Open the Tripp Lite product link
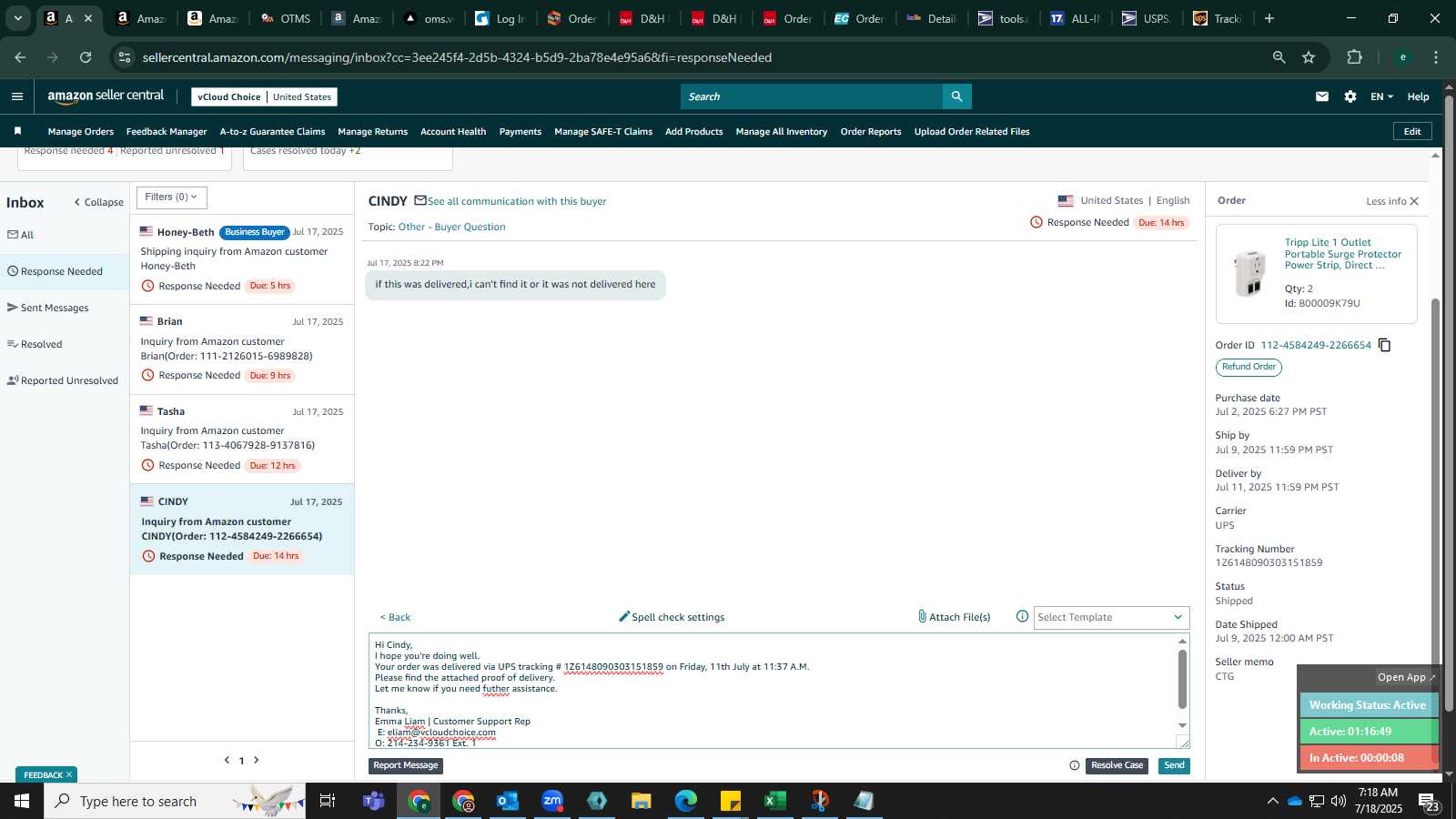1456x819 pixels. tap(1343, 254)
